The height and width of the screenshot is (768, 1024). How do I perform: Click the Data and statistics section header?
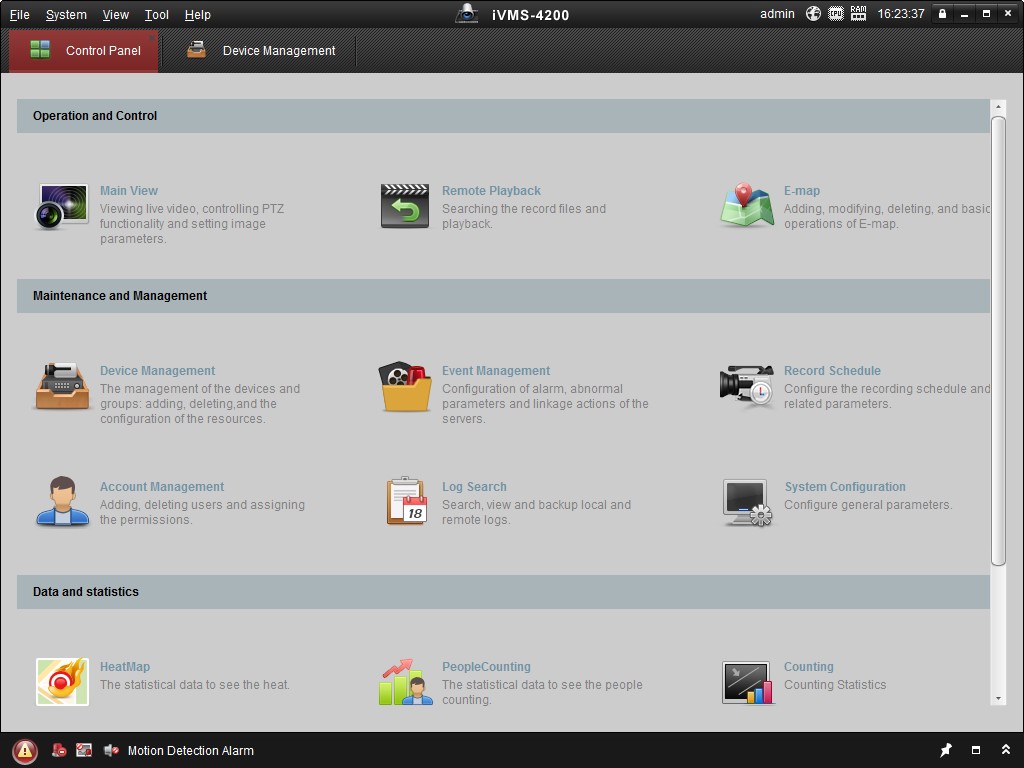[x=504, y=592]
